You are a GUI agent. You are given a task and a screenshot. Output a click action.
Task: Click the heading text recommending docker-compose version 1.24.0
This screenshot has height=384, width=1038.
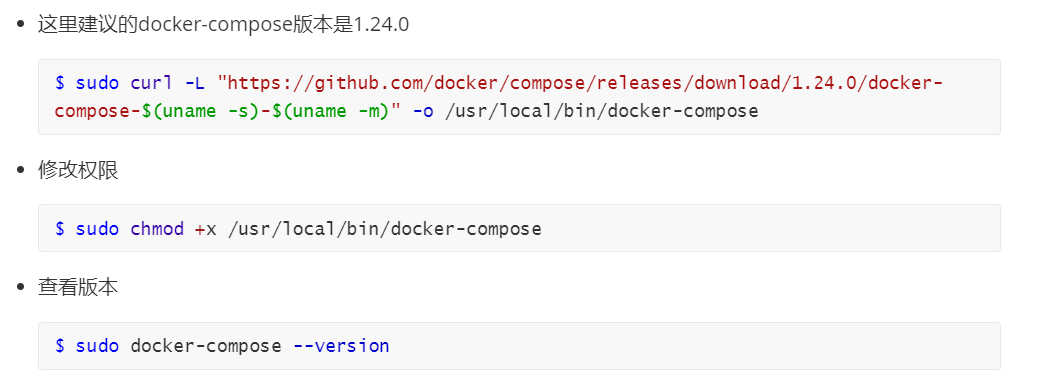224,25
